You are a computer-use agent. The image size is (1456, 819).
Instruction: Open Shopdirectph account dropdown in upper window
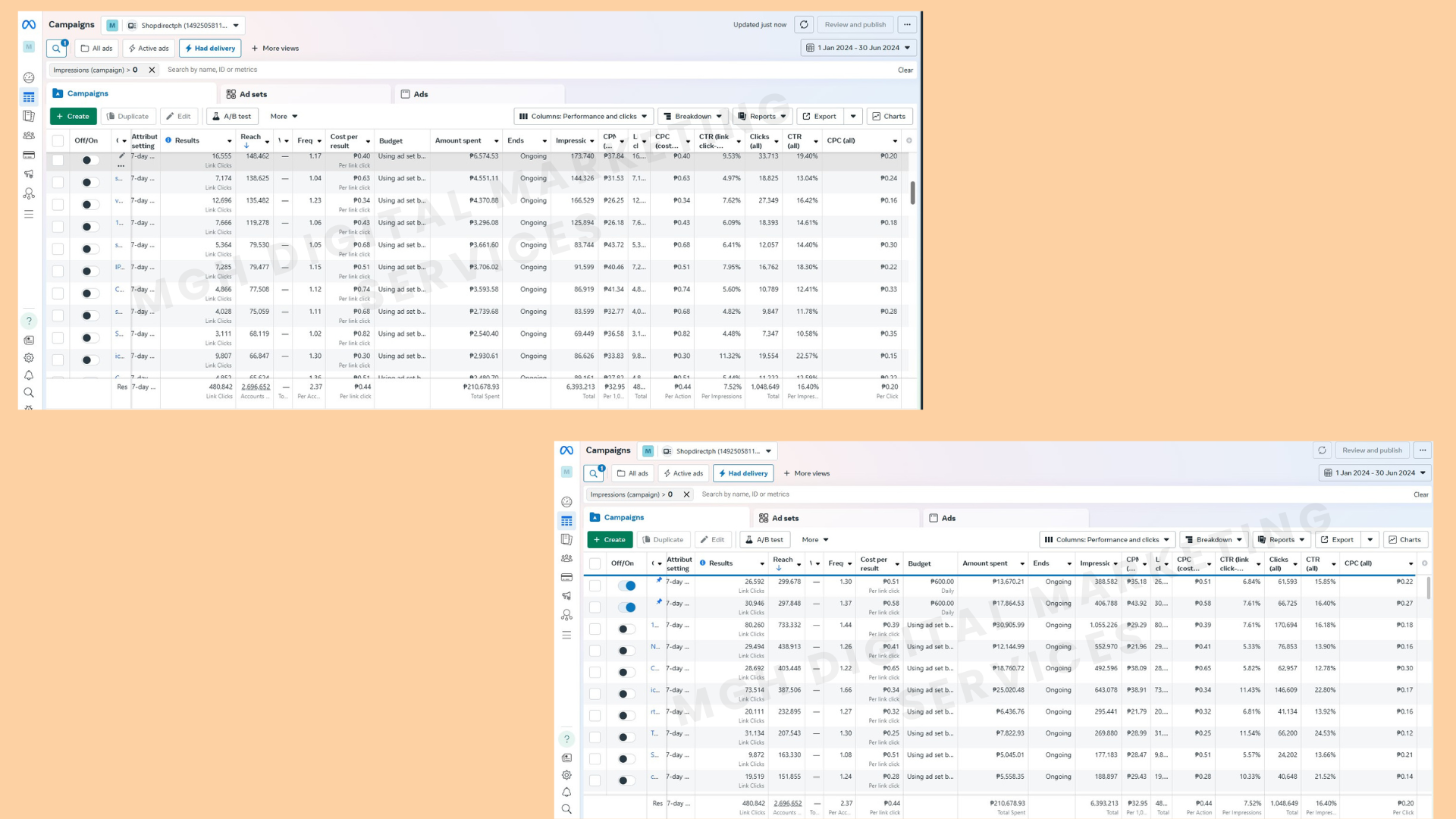[183, 26]
